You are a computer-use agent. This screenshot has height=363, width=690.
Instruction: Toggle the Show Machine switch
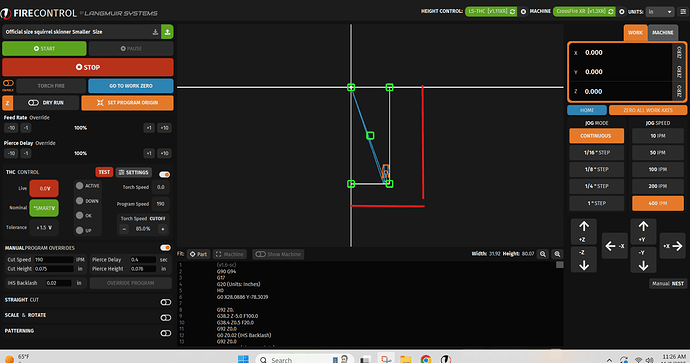pos(261,254)
